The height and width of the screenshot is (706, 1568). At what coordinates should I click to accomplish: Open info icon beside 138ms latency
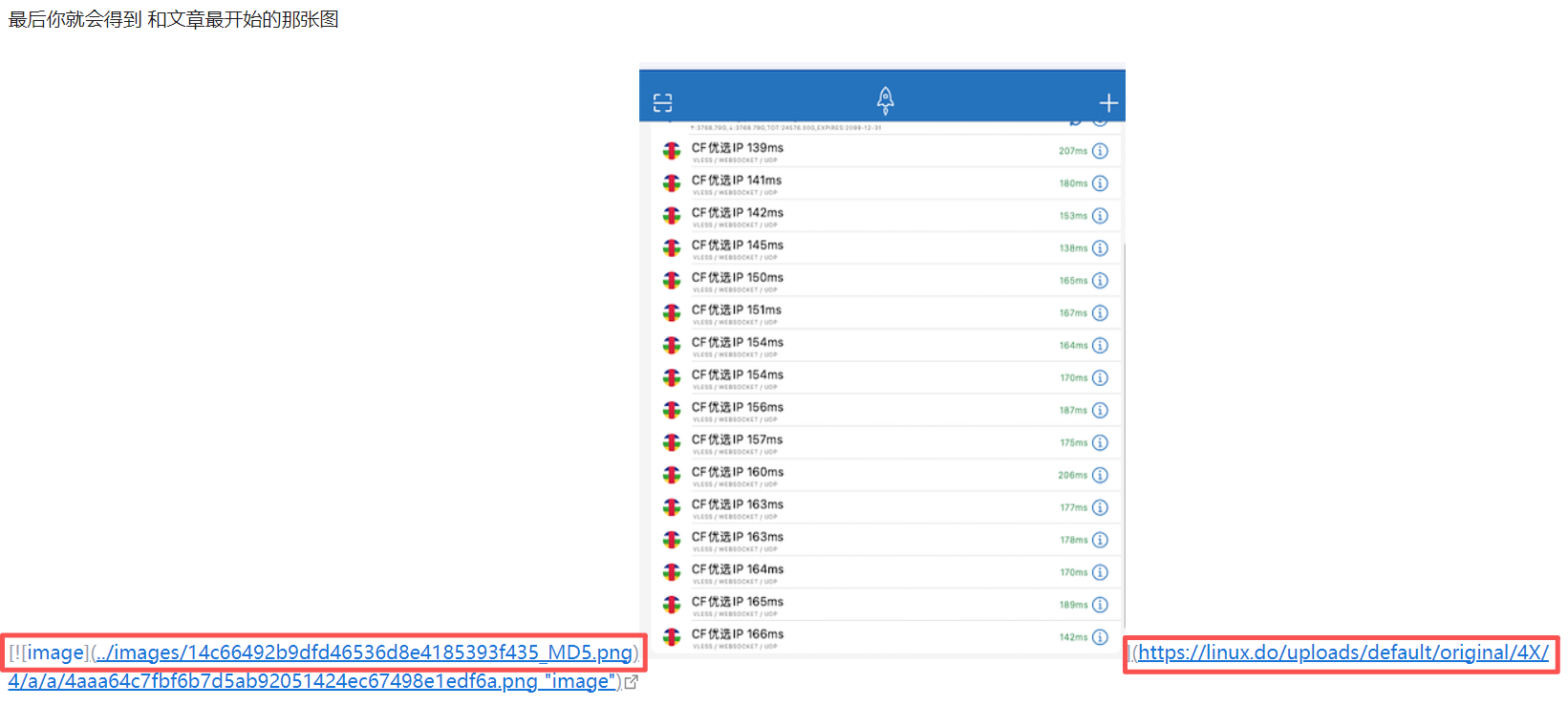1100,248
